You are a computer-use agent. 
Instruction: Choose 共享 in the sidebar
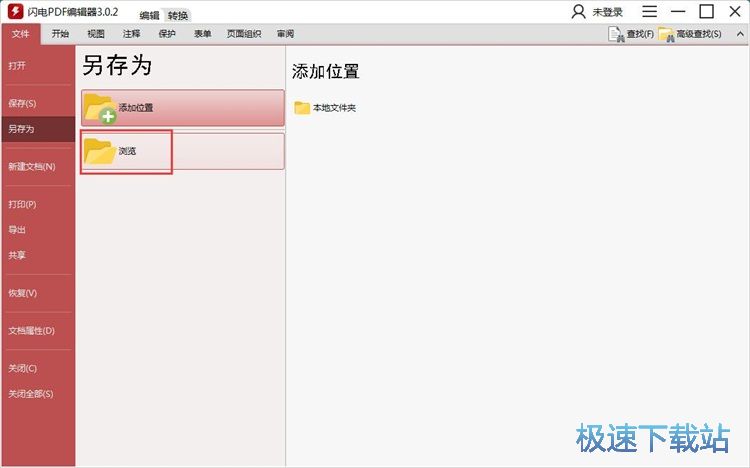(38, 255)
